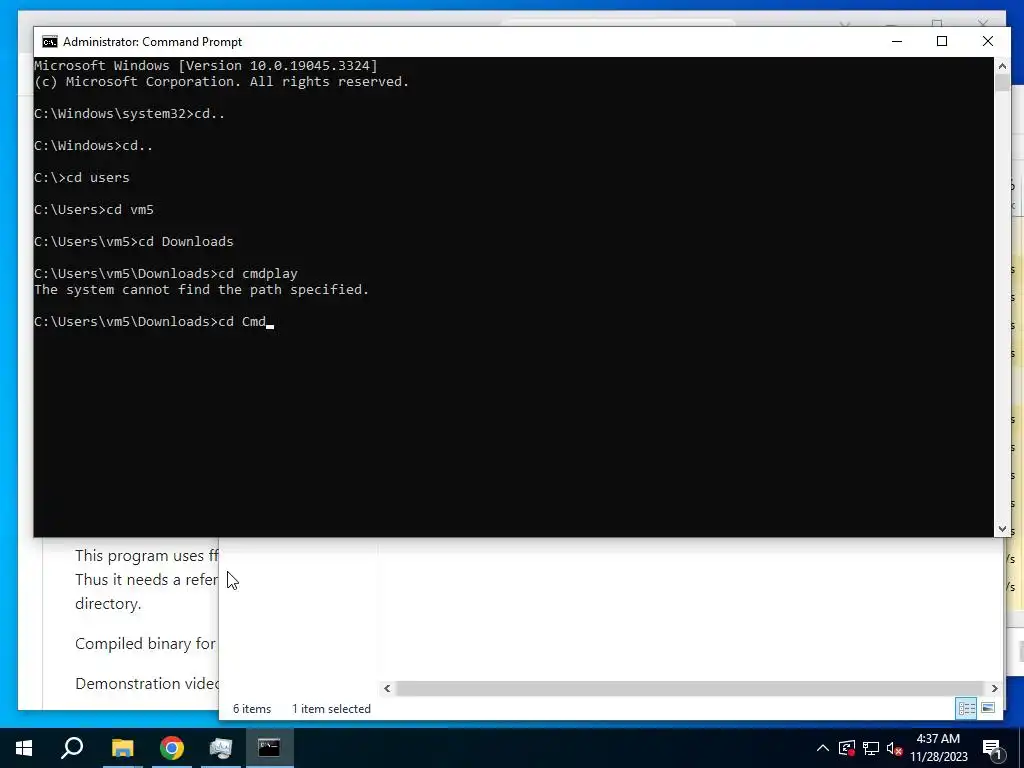Click the Command Prompt scroll up arrow
1024x768 pixels.
tap(1002, 65)
